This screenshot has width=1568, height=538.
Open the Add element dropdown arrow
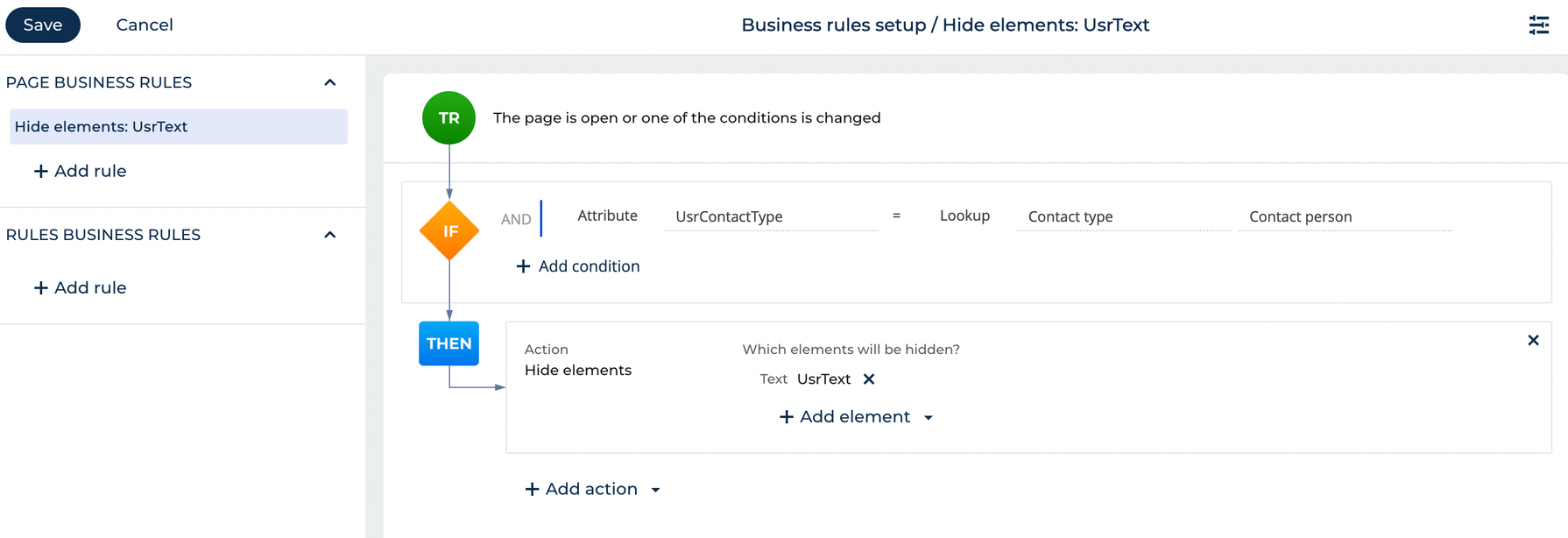pos(929,418)
